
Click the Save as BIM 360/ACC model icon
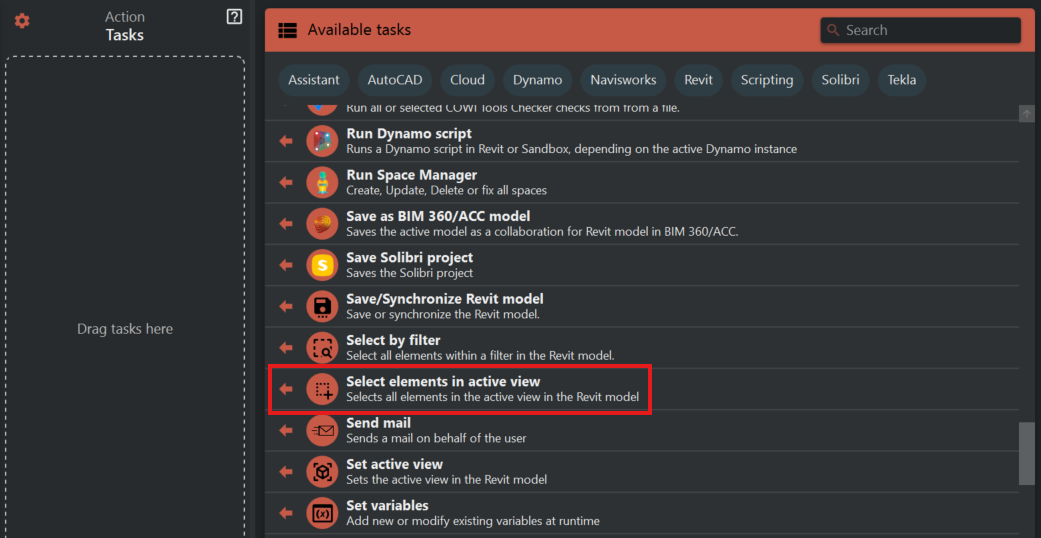(323, 224)
